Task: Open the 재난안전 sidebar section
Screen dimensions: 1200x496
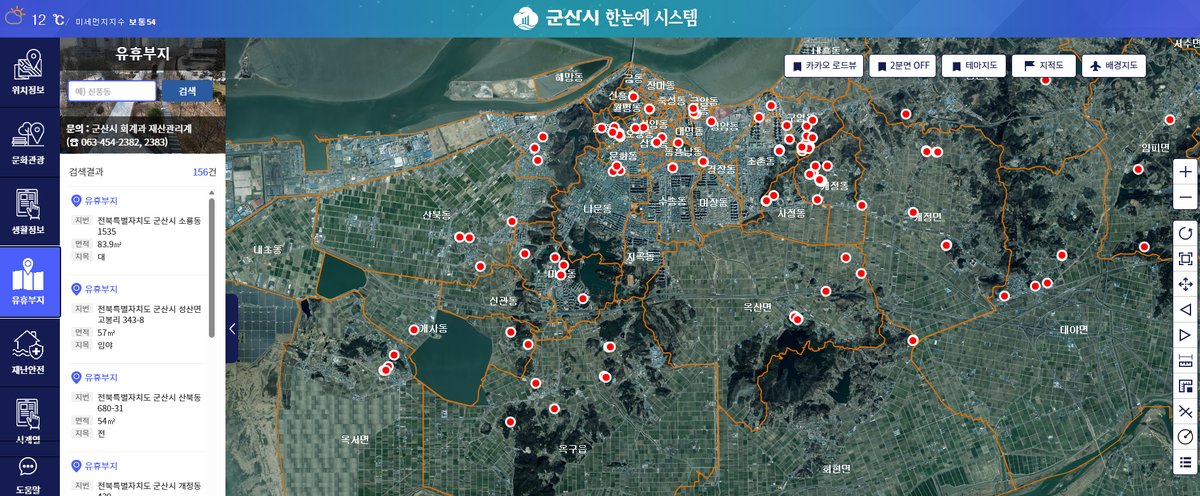Action: click(x=29, y=351)
